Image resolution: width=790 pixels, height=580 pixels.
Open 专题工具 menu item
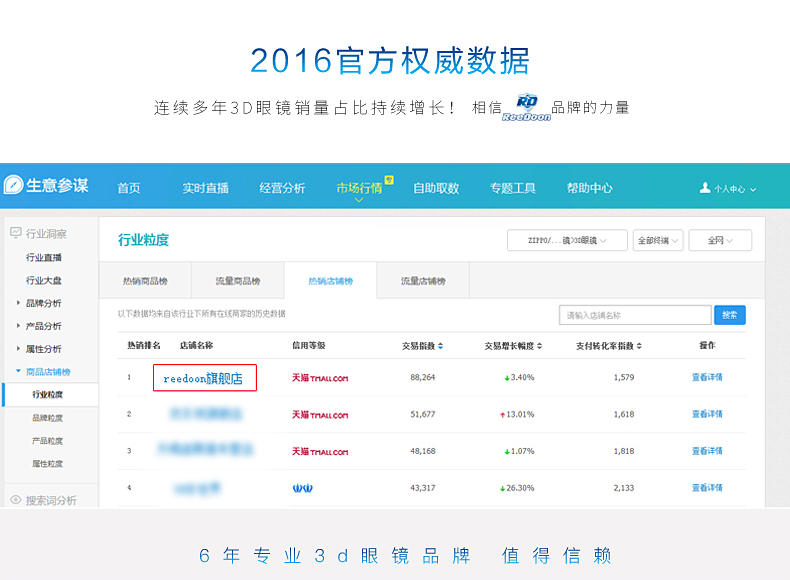(x=513, y=188)
